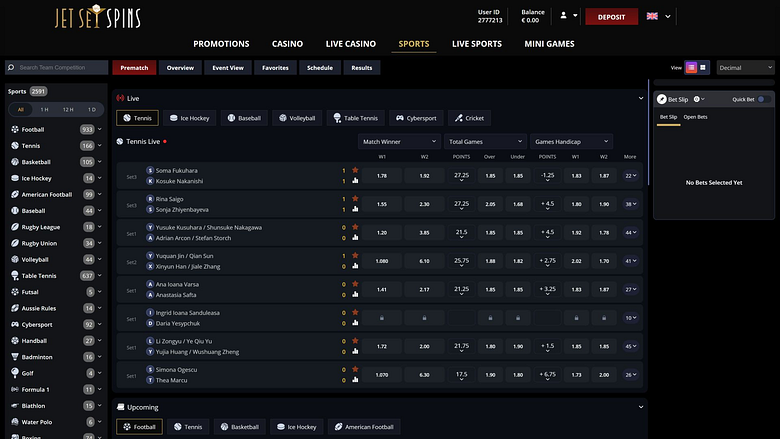Click the Football sidebar ball icon
Screen dimensions: 780x439
click(15, 129)
